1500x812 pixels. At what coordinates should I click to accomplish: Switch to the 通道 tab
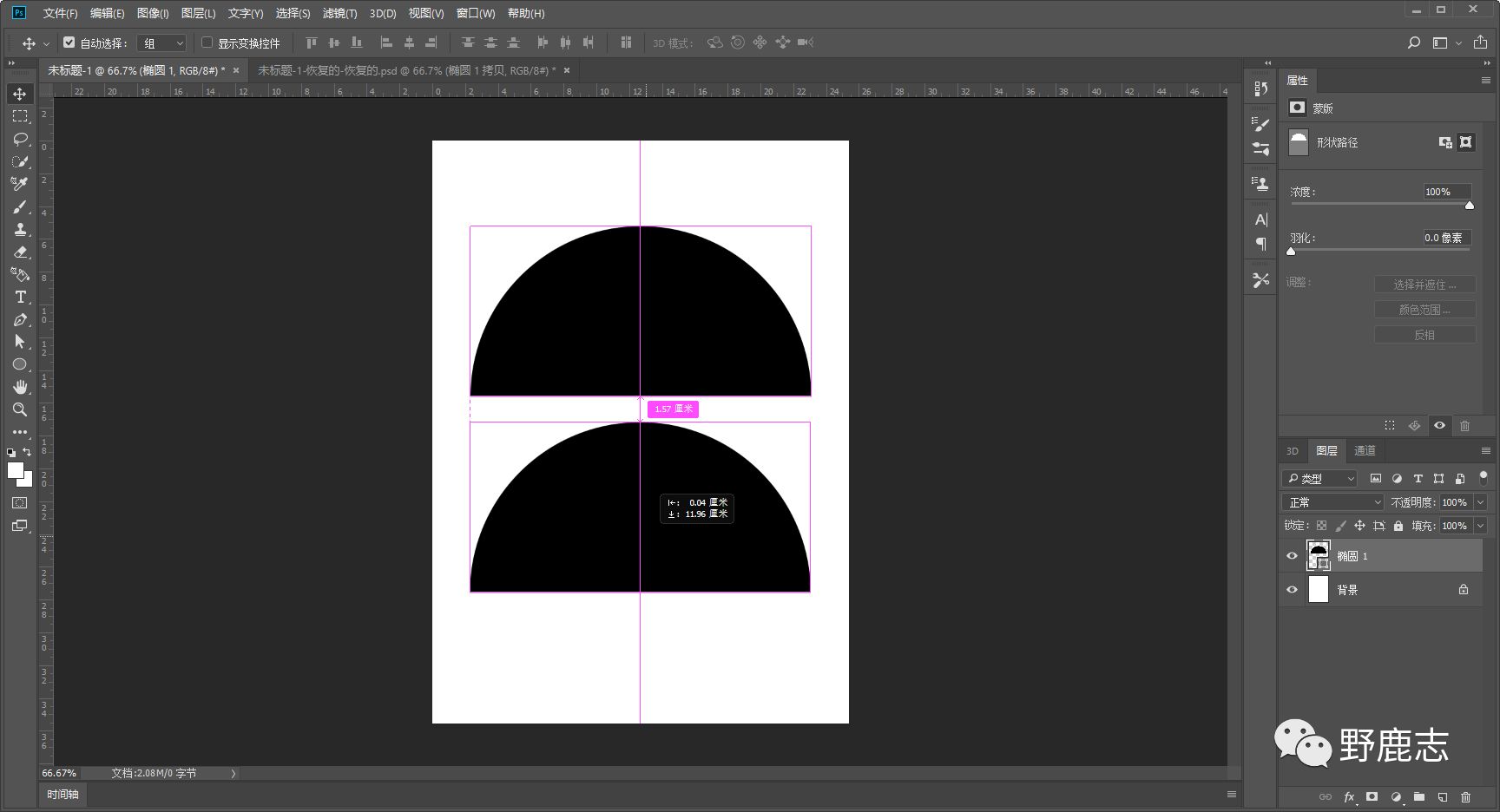coord(1365,450)
